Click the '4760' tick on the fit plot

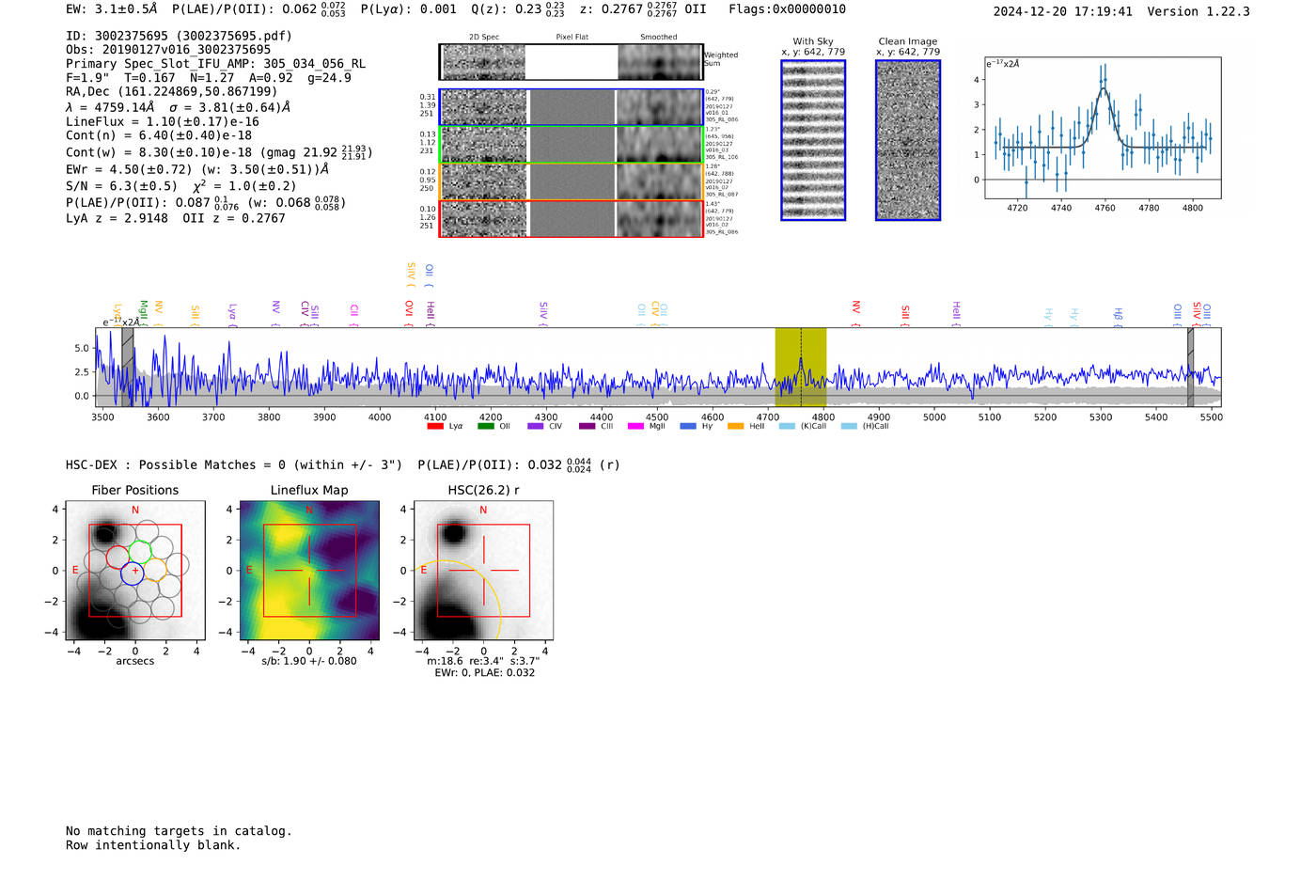(x=1104, y=208)
